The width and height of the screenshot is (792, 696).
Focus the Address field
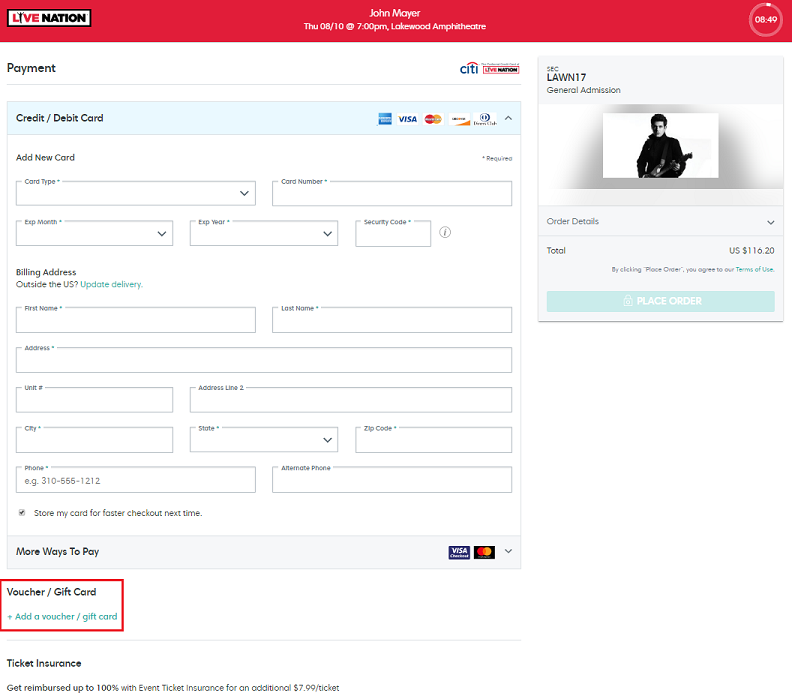[x=264, y=360]
